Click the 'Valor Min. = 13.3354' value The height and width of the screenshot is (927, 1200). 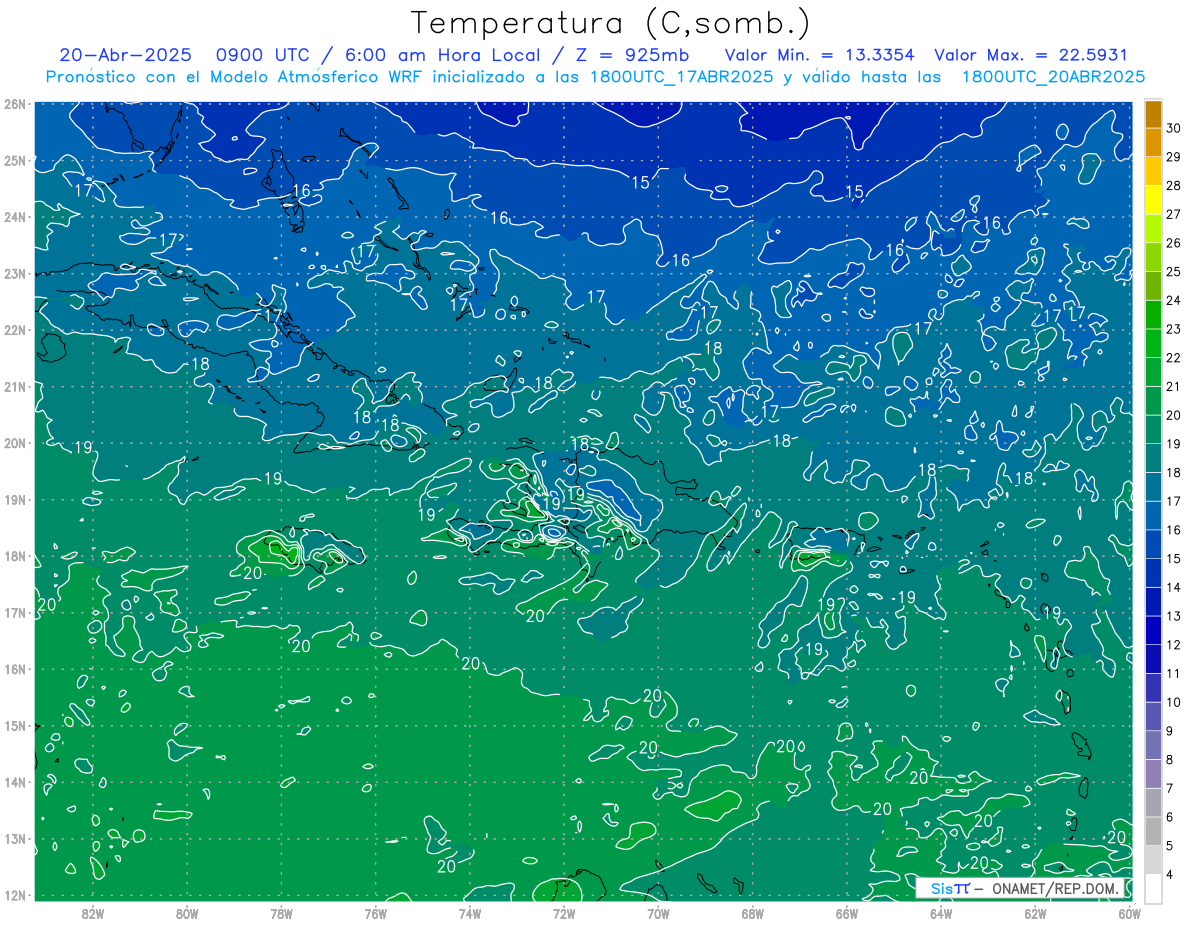click(820, 55)
